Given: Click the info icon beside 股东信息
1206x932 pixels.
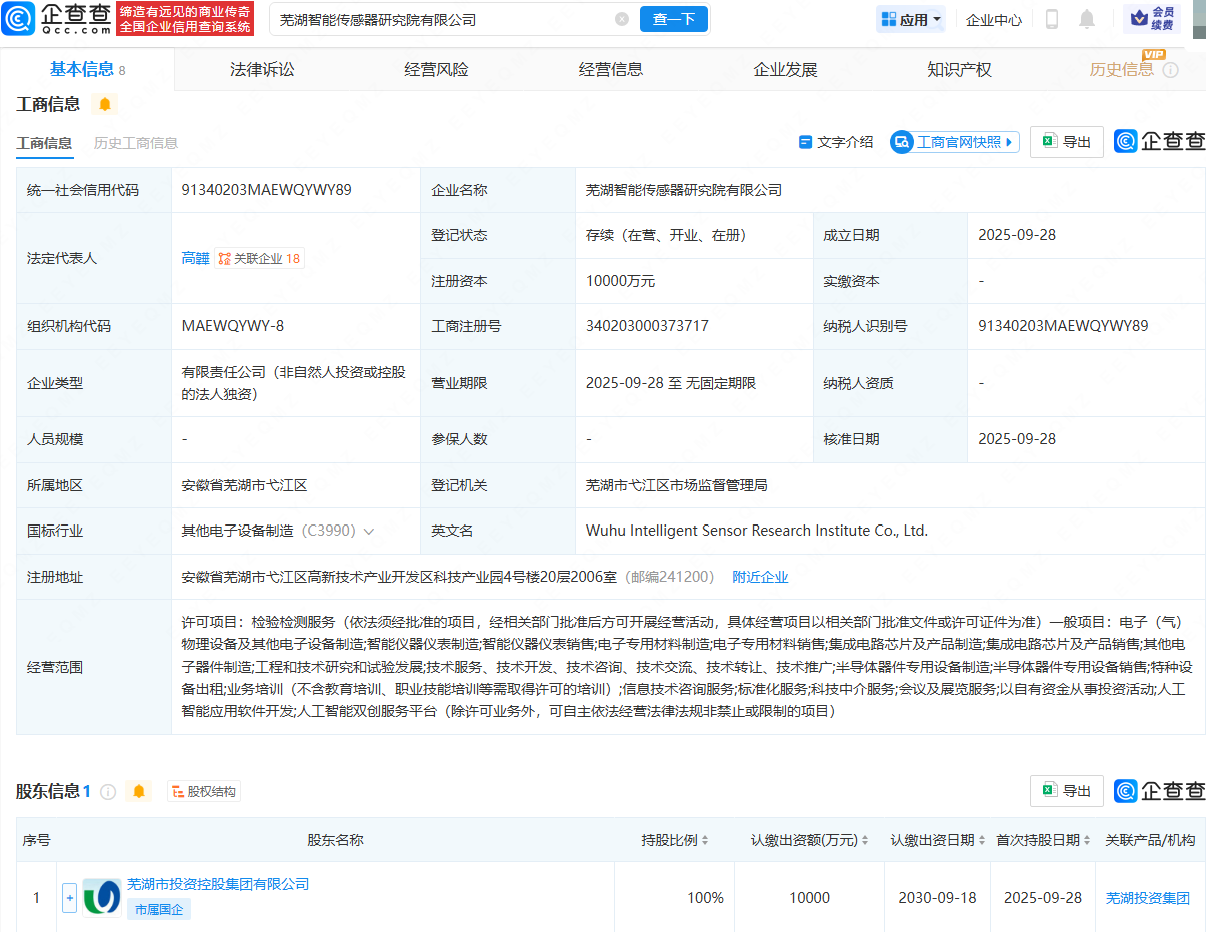Looking at the screenshot, I should point(108,792).
